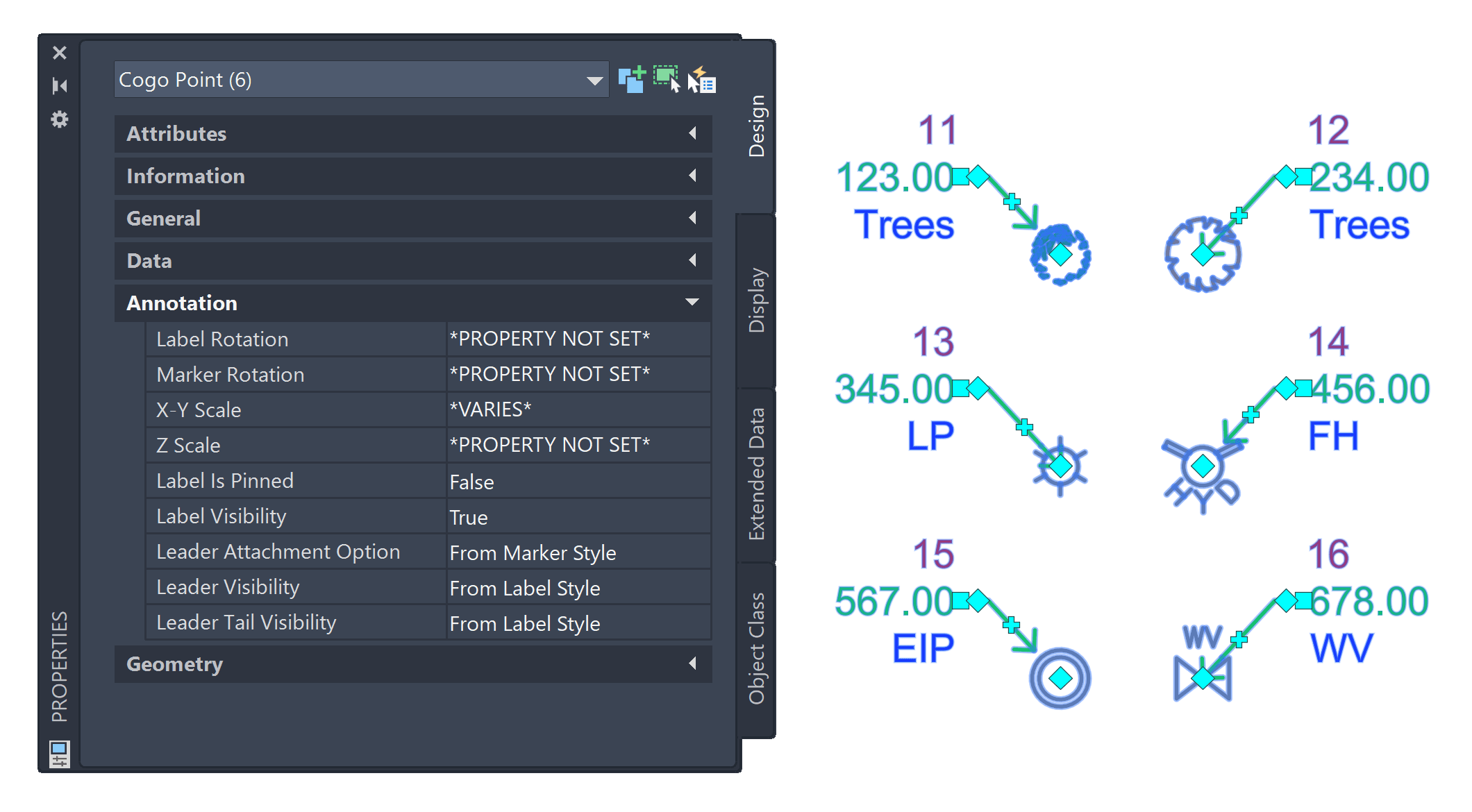Screen dimensions: 1472x812
Task: Open Leader Tail Visibility value list
Action: [578, 623]
